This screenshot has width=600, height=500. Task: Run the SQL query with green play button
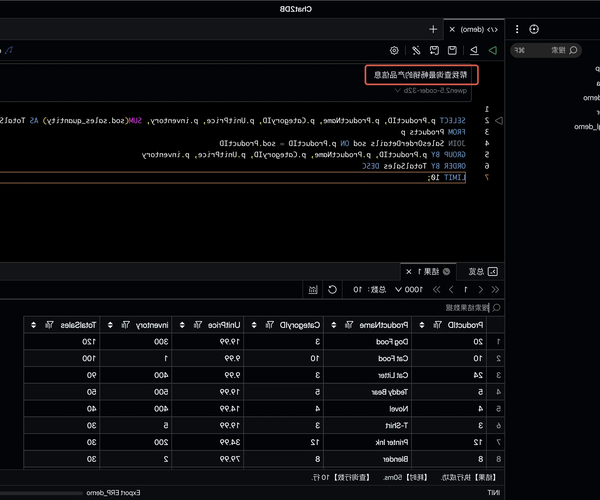click(x=492, y=50)
